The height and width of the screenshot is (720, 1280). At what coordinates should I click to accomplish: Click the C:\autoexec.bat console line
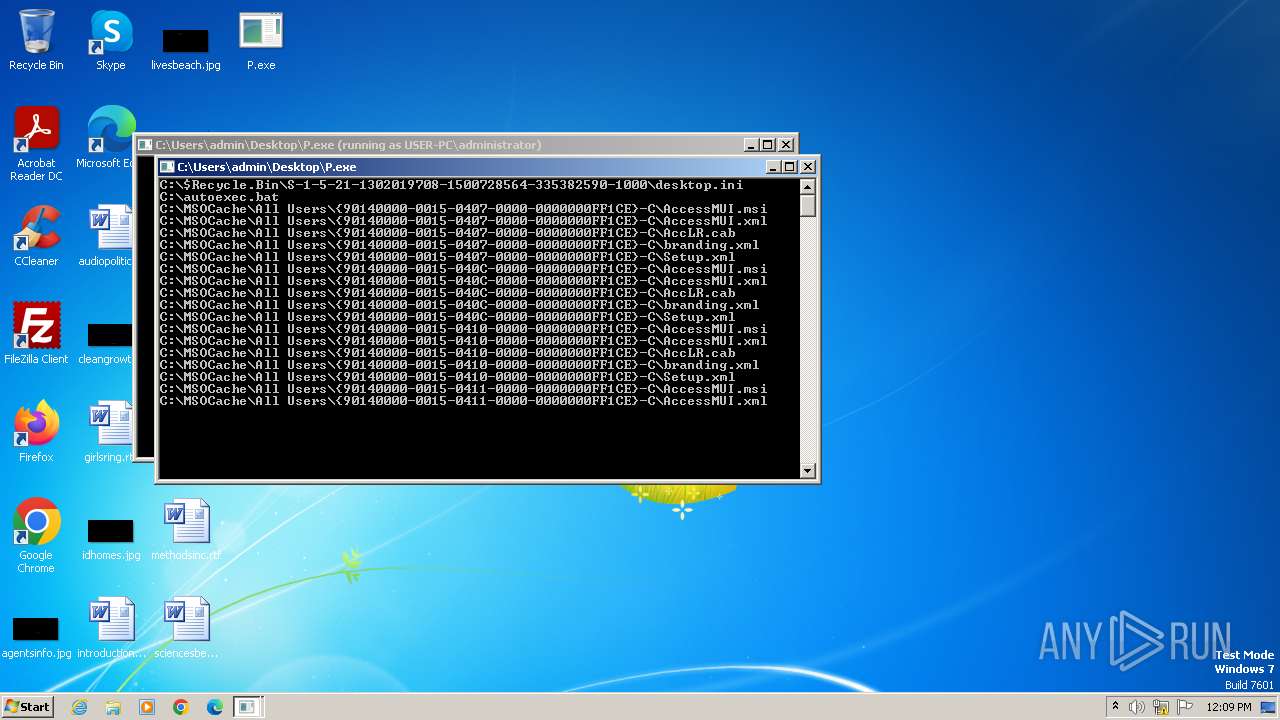[x=219, y=197]
